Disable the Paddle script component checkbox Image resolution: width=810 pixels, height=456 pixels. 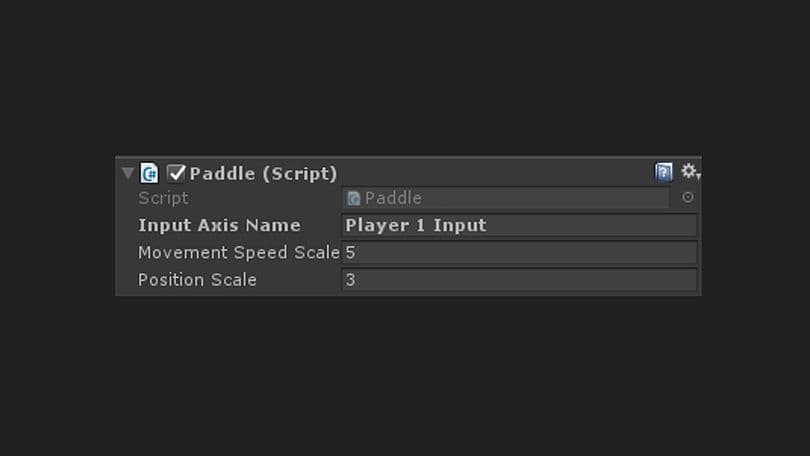176,173
